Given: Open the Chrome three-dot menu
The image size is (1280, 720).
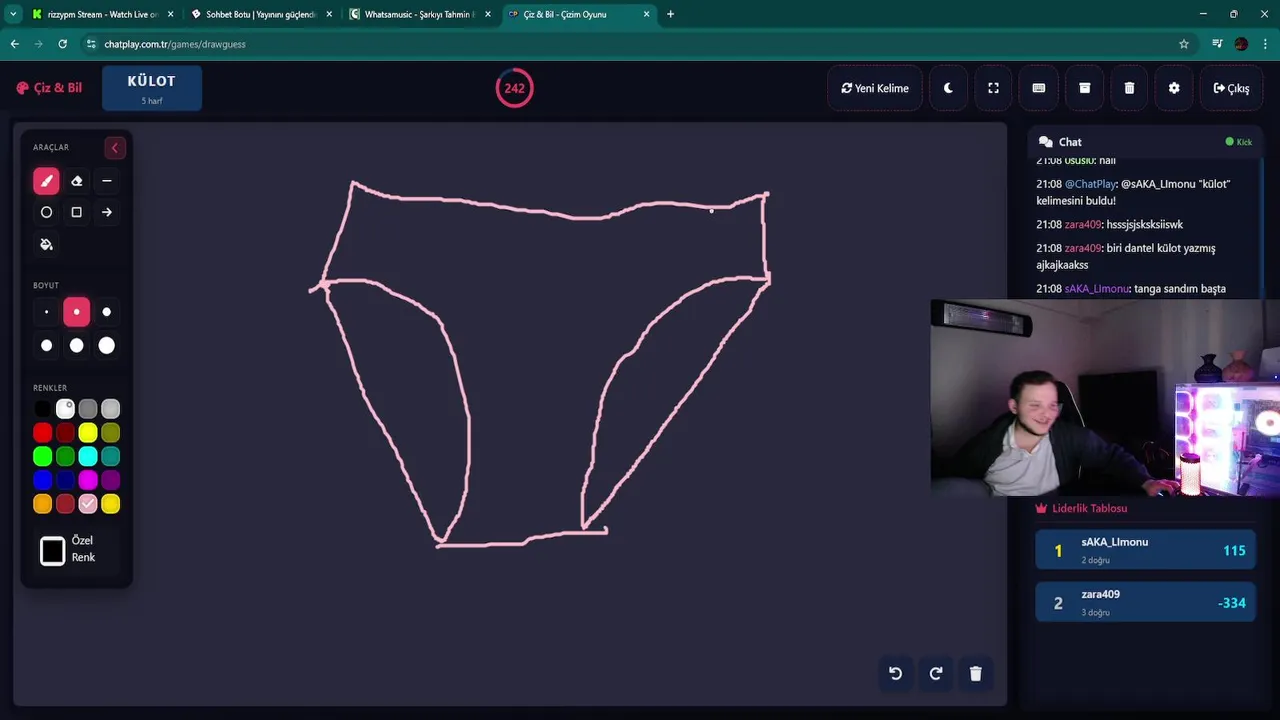Looking at the screenshot, I should click(1266, 44).
